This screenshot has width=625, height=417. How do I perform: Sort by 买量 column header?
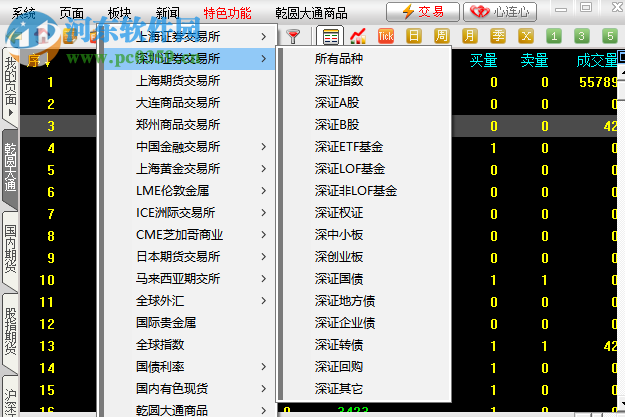pos(483,60)
